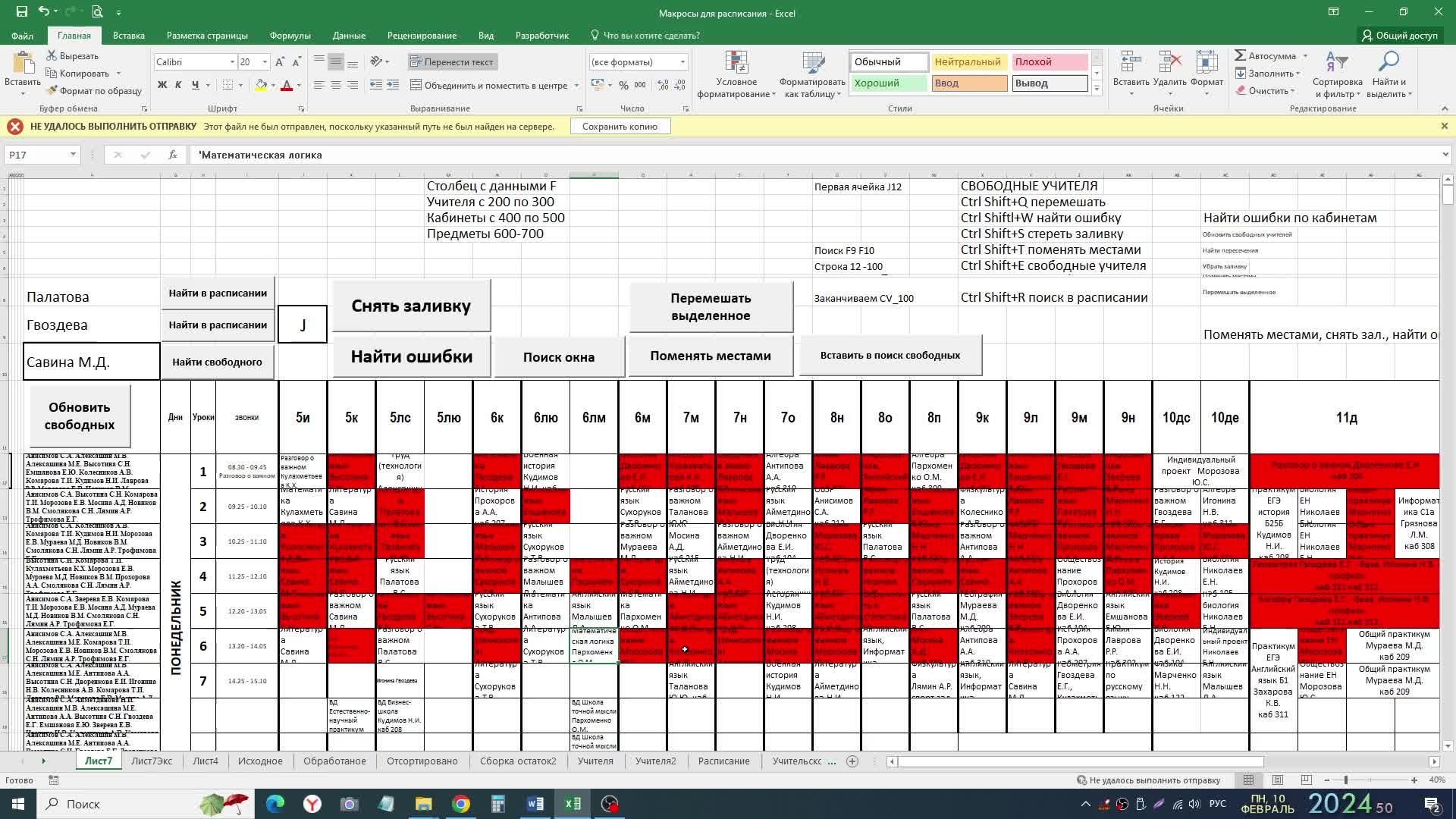Open the Calibri font name dropdown

click(x=232, y=62)
